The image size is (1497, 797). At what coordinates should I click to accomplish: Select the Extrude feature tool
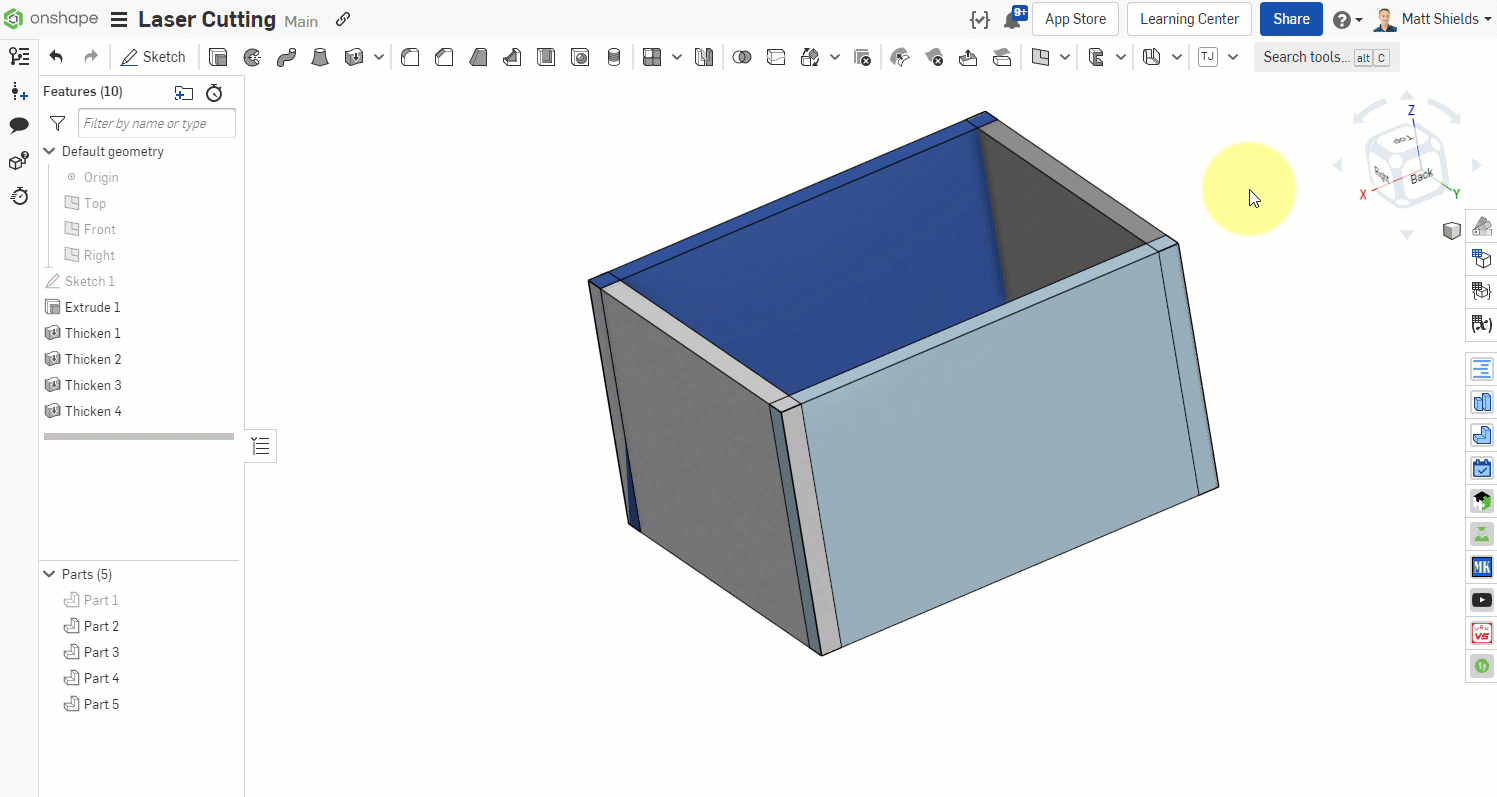218,57
